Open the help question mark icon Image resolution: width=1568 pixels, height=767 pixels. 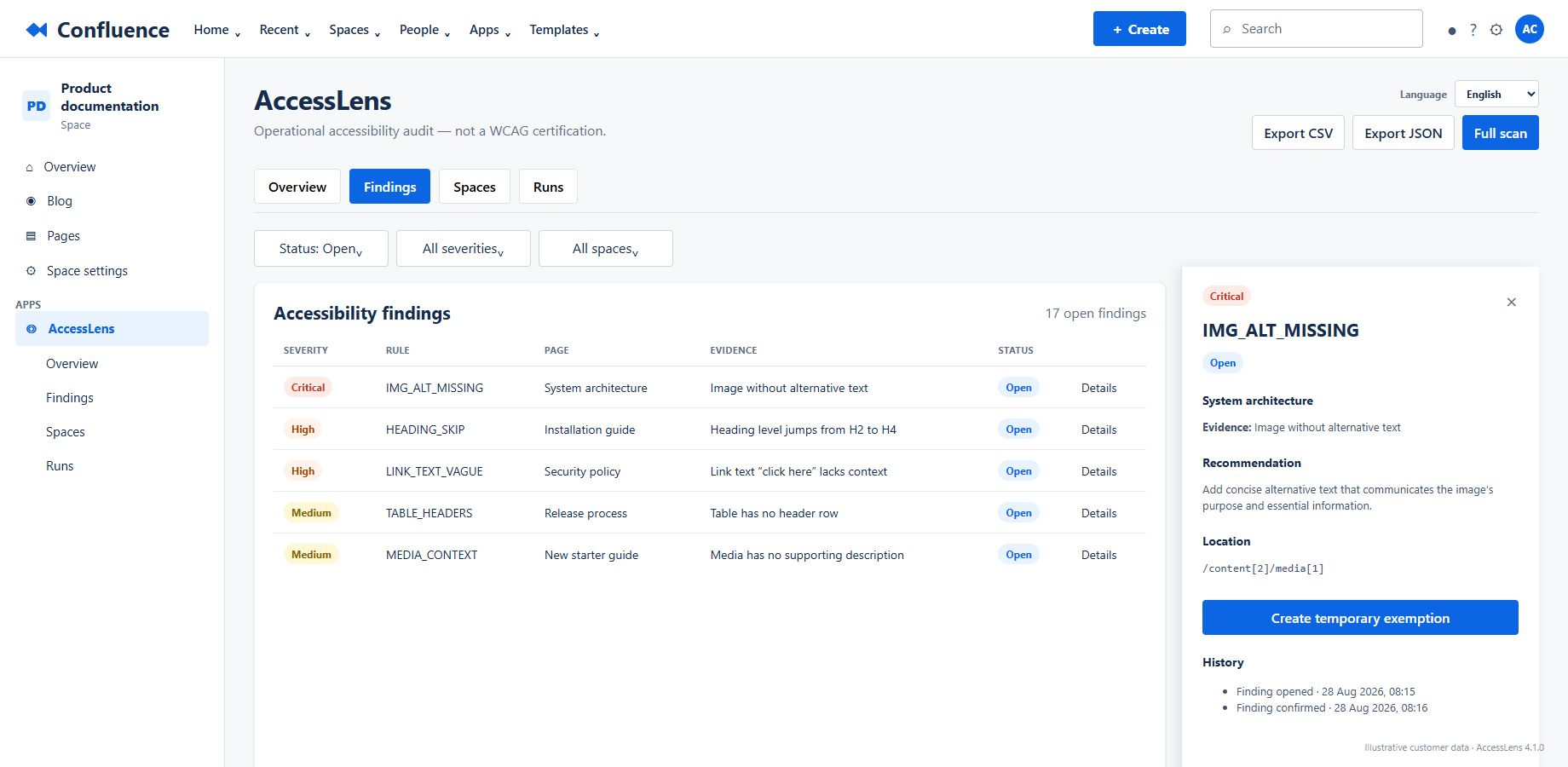(1473, 30)
